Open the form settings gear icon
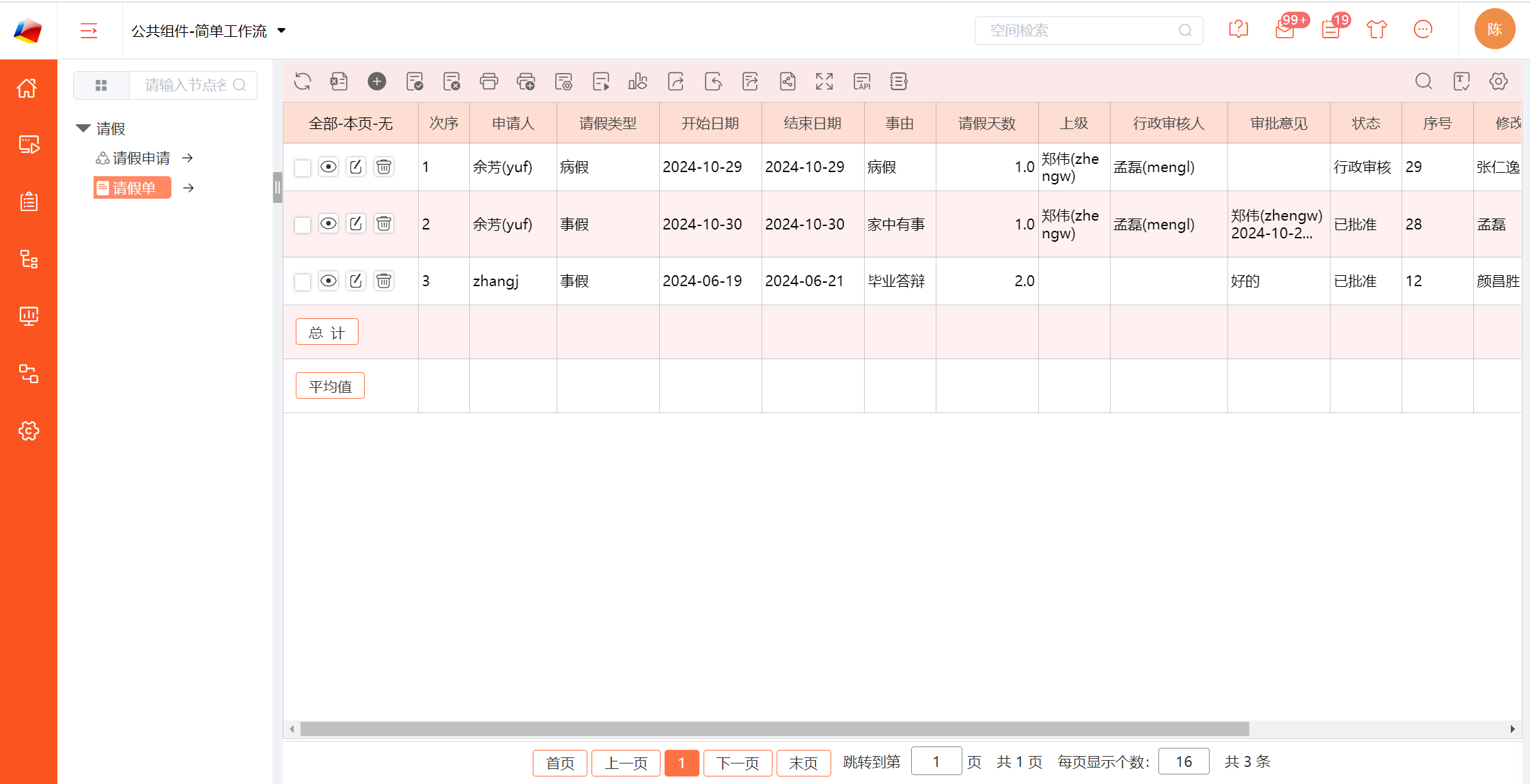The height and width of the screenshot is (784, 1530). point(564,82)
